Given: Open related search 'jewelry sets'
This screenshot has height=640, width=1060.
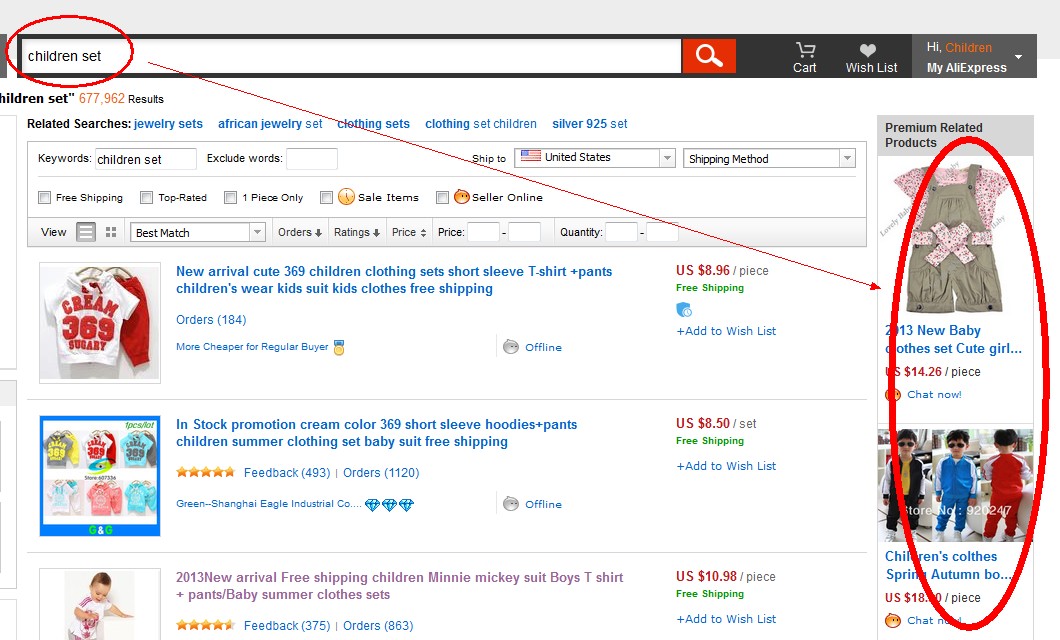Looking at the screenshot, I should tap(168, 124).
